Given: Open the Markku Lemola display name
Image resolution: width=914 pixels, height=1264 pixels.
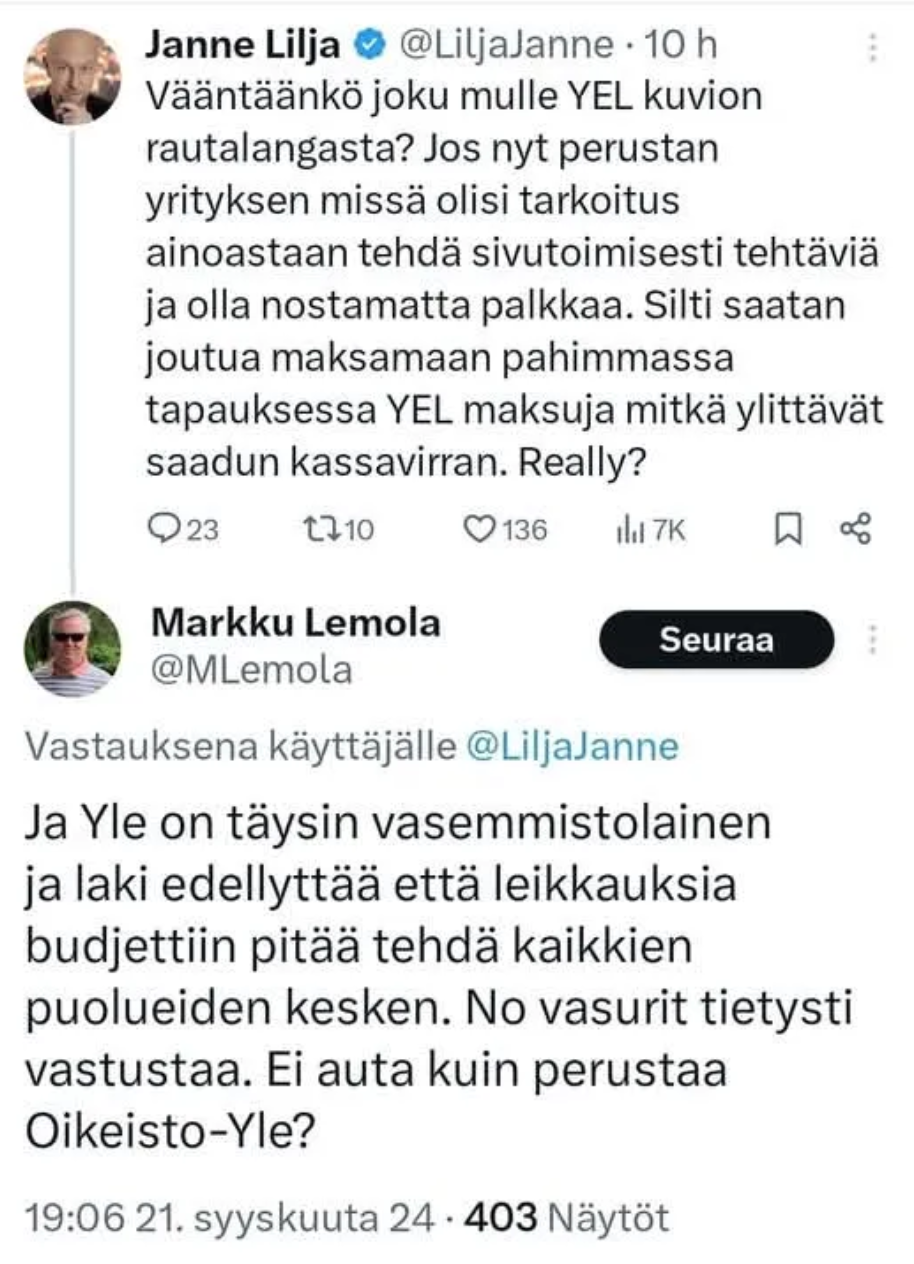Looking at the screenshot, I should pyautogui.click(x=295, y=623).
